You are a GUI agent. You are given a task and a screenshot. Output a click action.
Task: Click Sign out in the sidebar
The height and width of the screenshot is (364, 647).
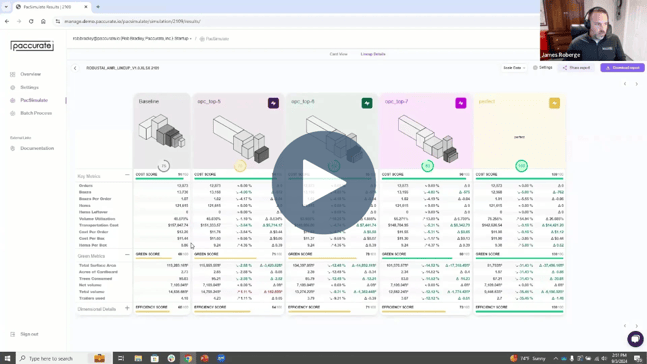click(29, 334)
